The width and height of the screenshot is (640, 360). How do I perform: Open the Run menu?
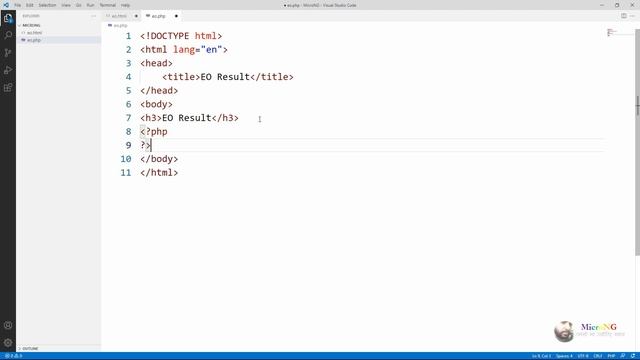90,5
